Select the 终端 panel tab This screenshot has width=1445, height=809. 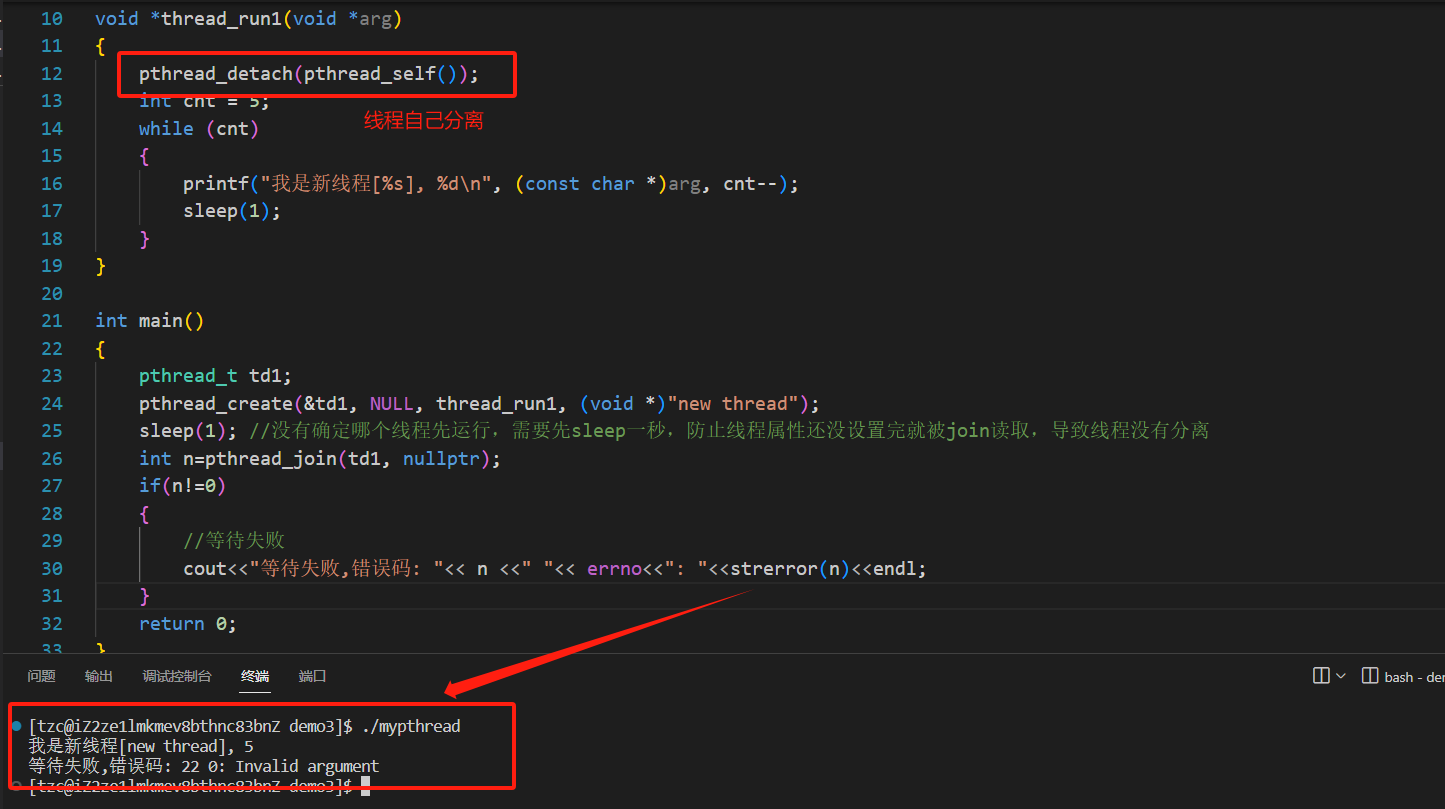click(x=255, y=677)
